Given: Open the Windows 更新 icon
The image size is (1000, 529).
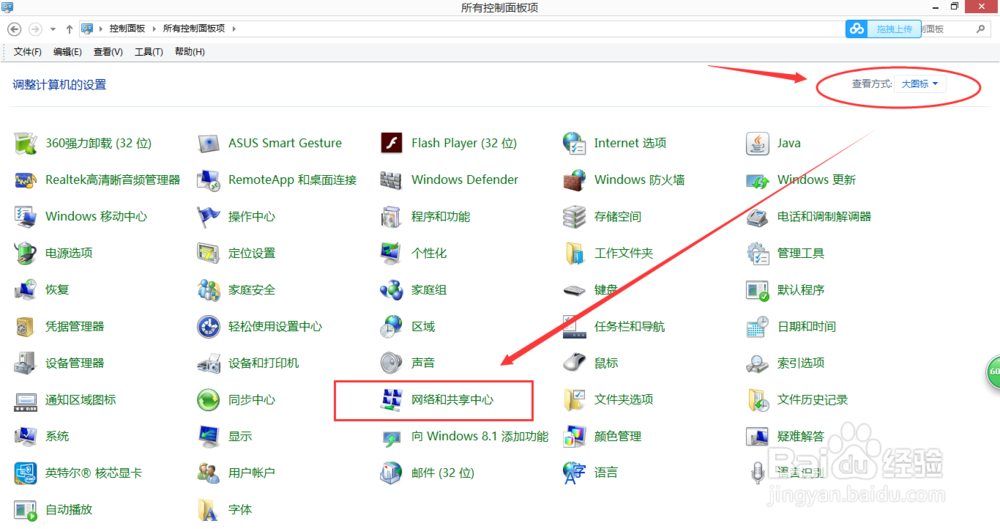Looking at the screenshot, I should tap(757, 180).
